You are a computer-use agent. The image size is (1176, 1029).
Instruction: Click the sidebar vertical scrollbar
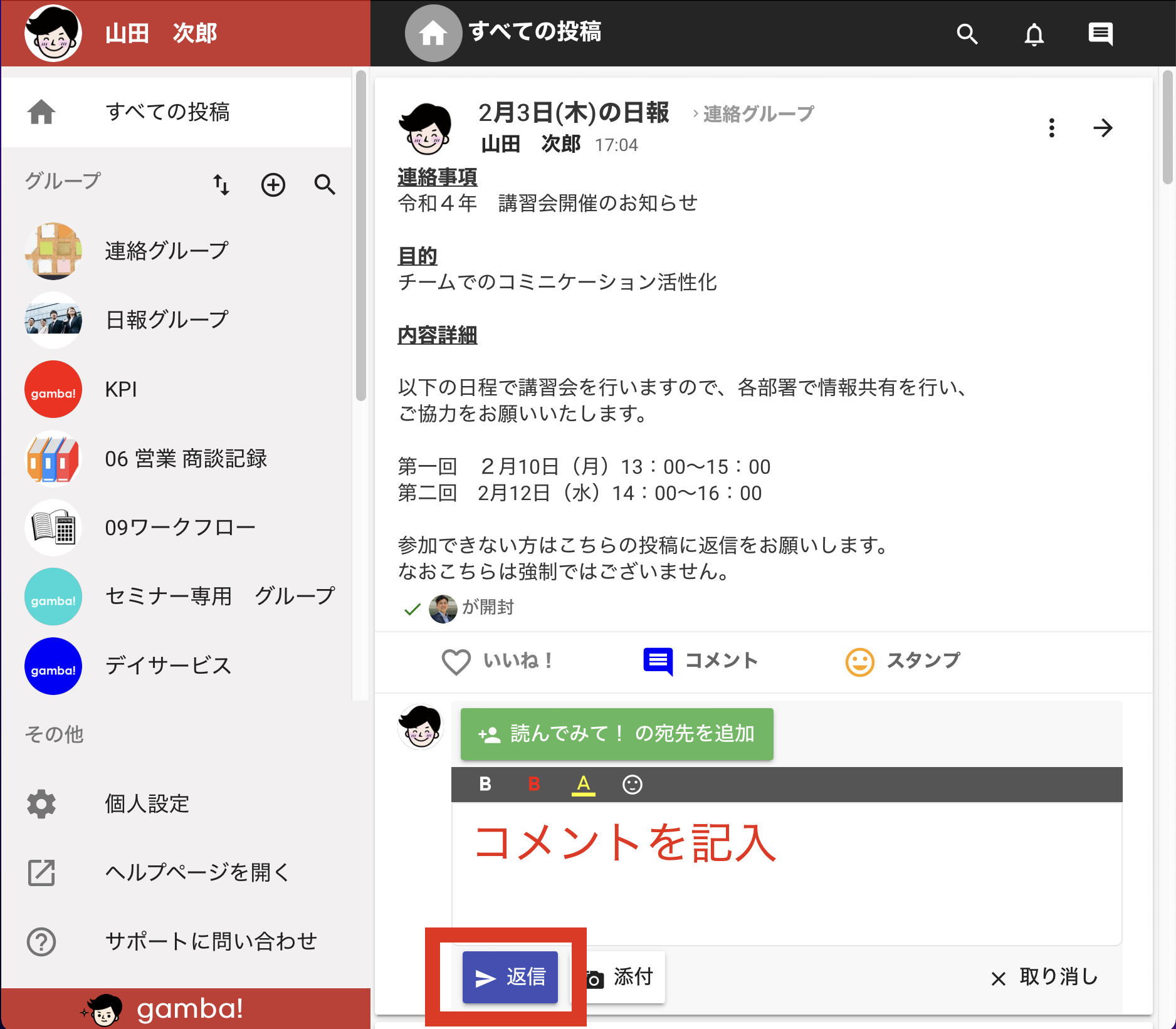pyautogui.click(x=360, y=236)
